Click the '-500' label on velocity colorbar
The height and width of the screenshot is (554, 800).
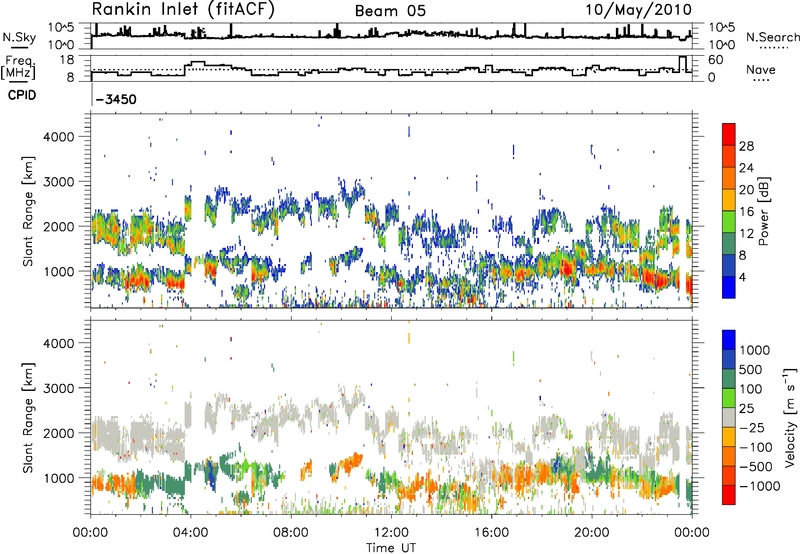click(x=756, y=467)
